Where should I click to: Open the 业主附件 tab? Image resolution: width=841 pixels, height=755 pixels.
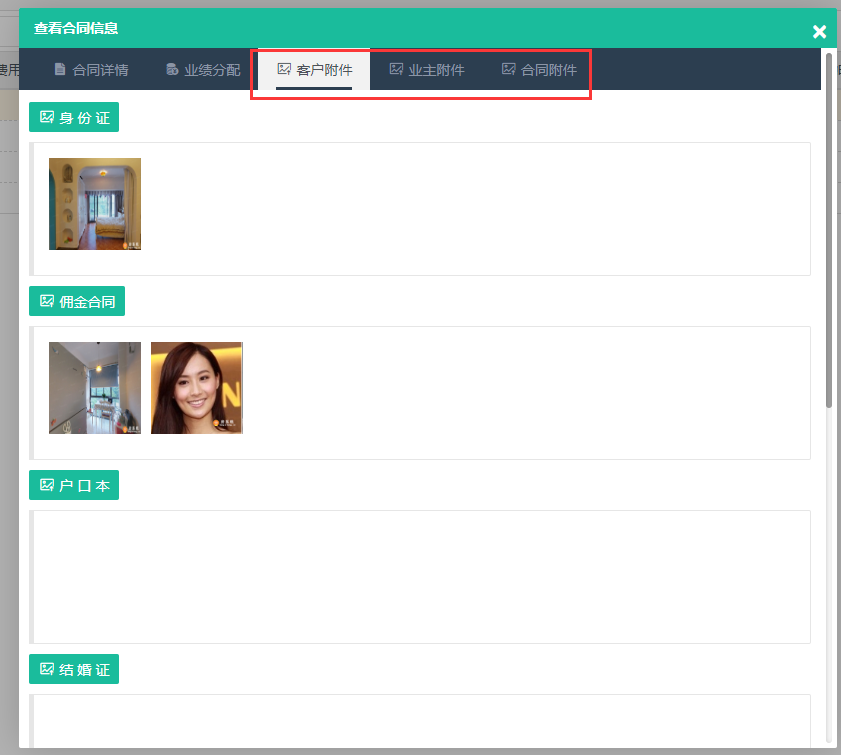pos(426,70)
